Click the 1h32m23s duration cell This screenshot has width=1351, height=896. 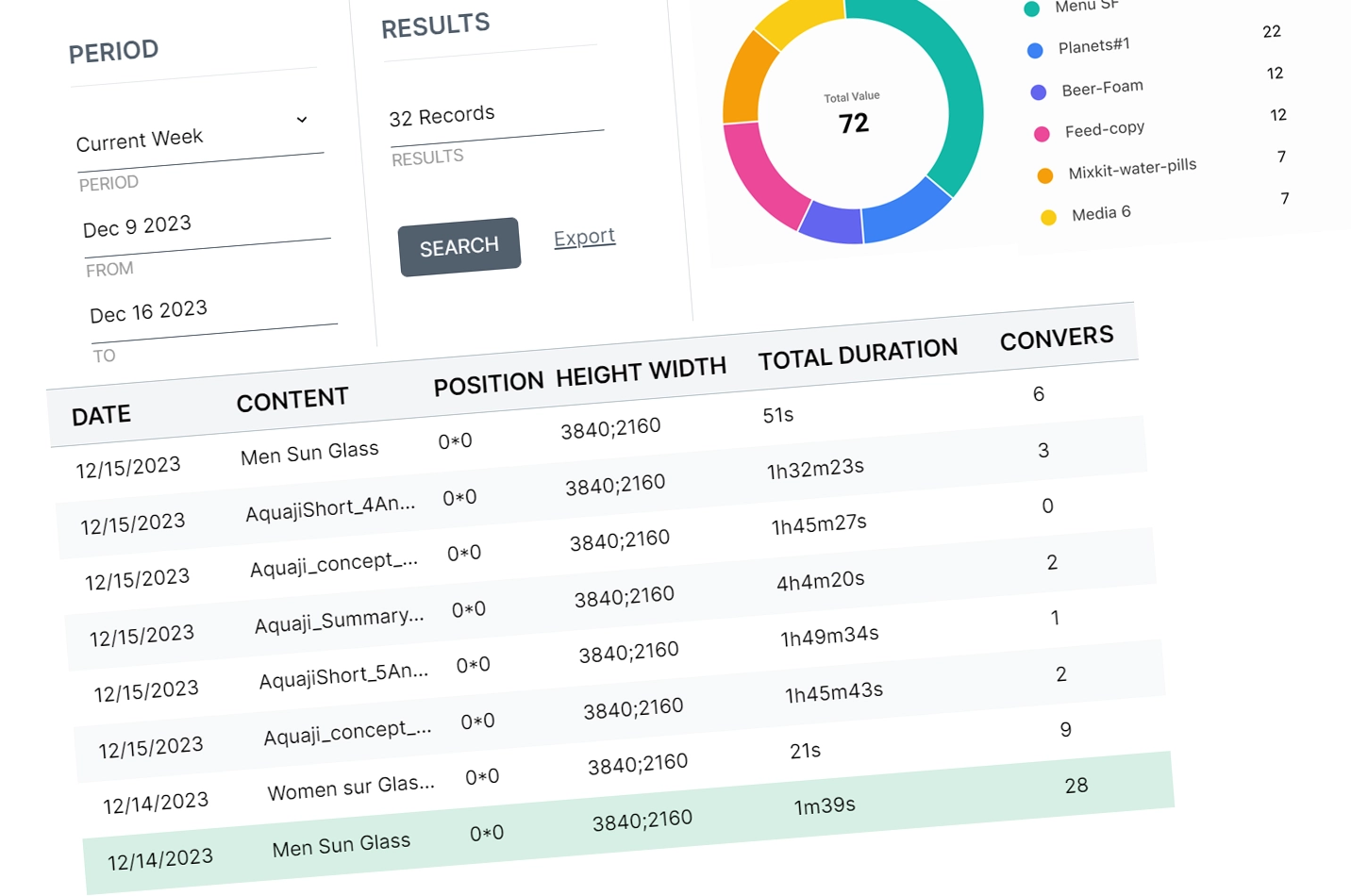point(816,469)
